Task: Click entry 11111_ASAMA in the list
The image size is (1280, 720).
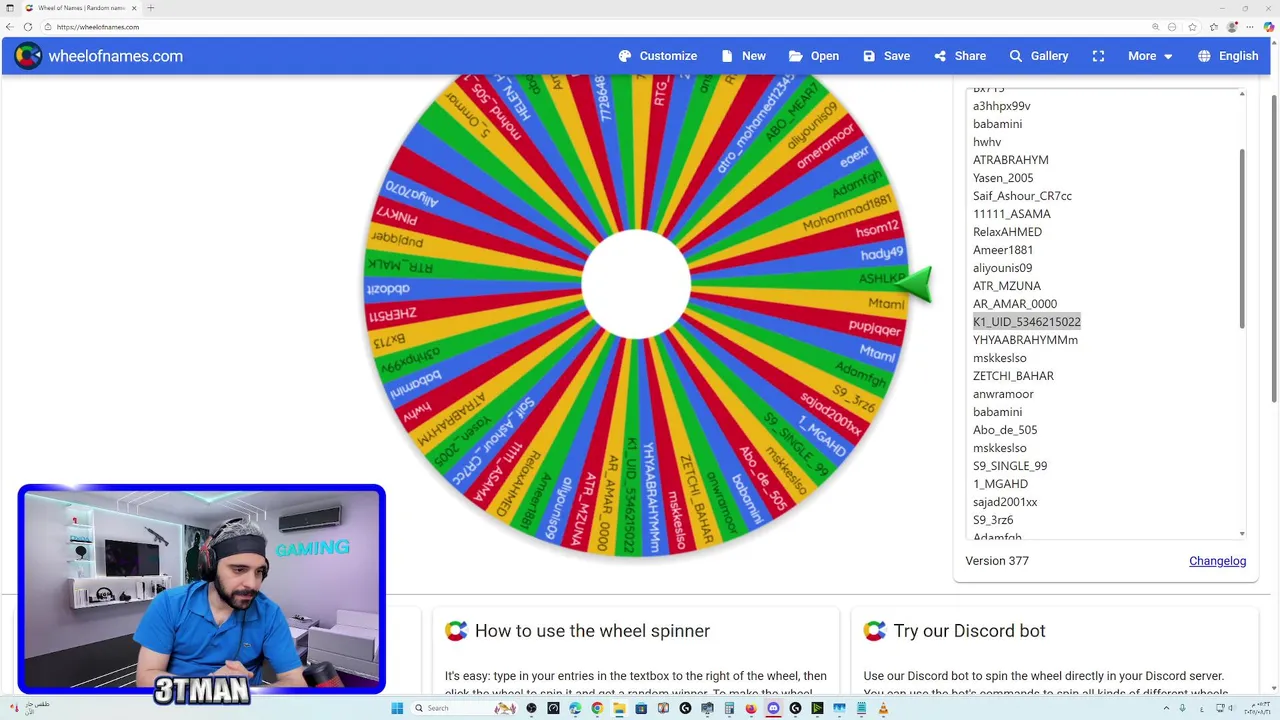Action: [x=1012, y=214]
